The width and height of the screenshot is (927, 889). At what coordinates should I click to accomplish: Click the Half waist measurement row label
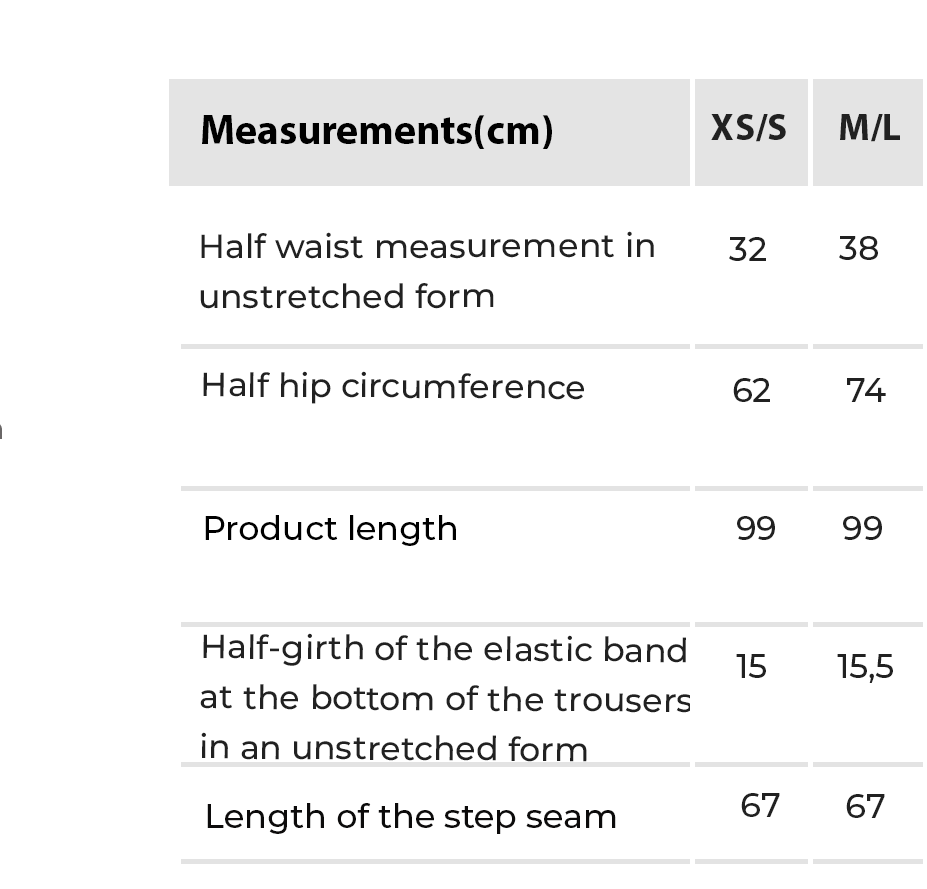[426, 246]
